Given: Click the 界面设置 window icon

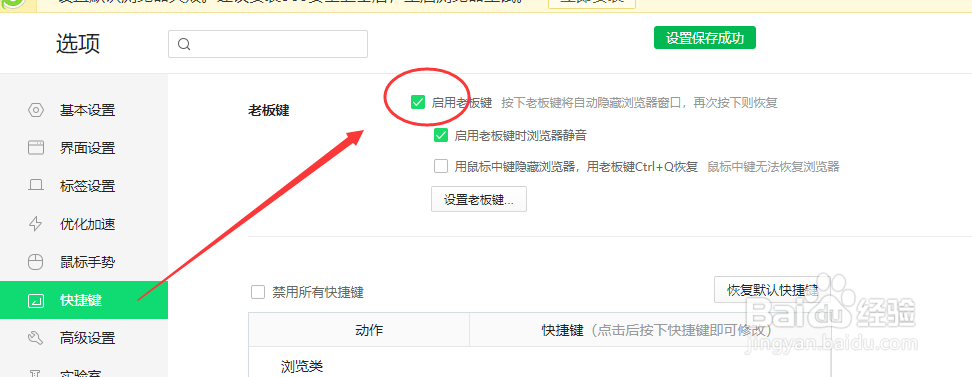Looking at the screenshot, I should click(36, 148).
